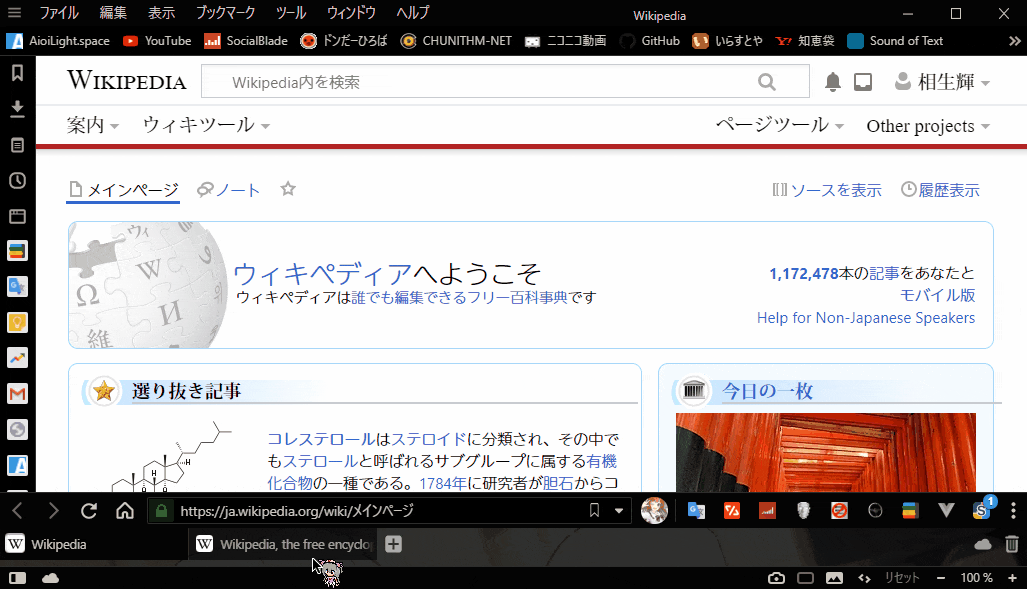
Task: Capture a page screenshot with the camera icon
Action: (776, 578)
